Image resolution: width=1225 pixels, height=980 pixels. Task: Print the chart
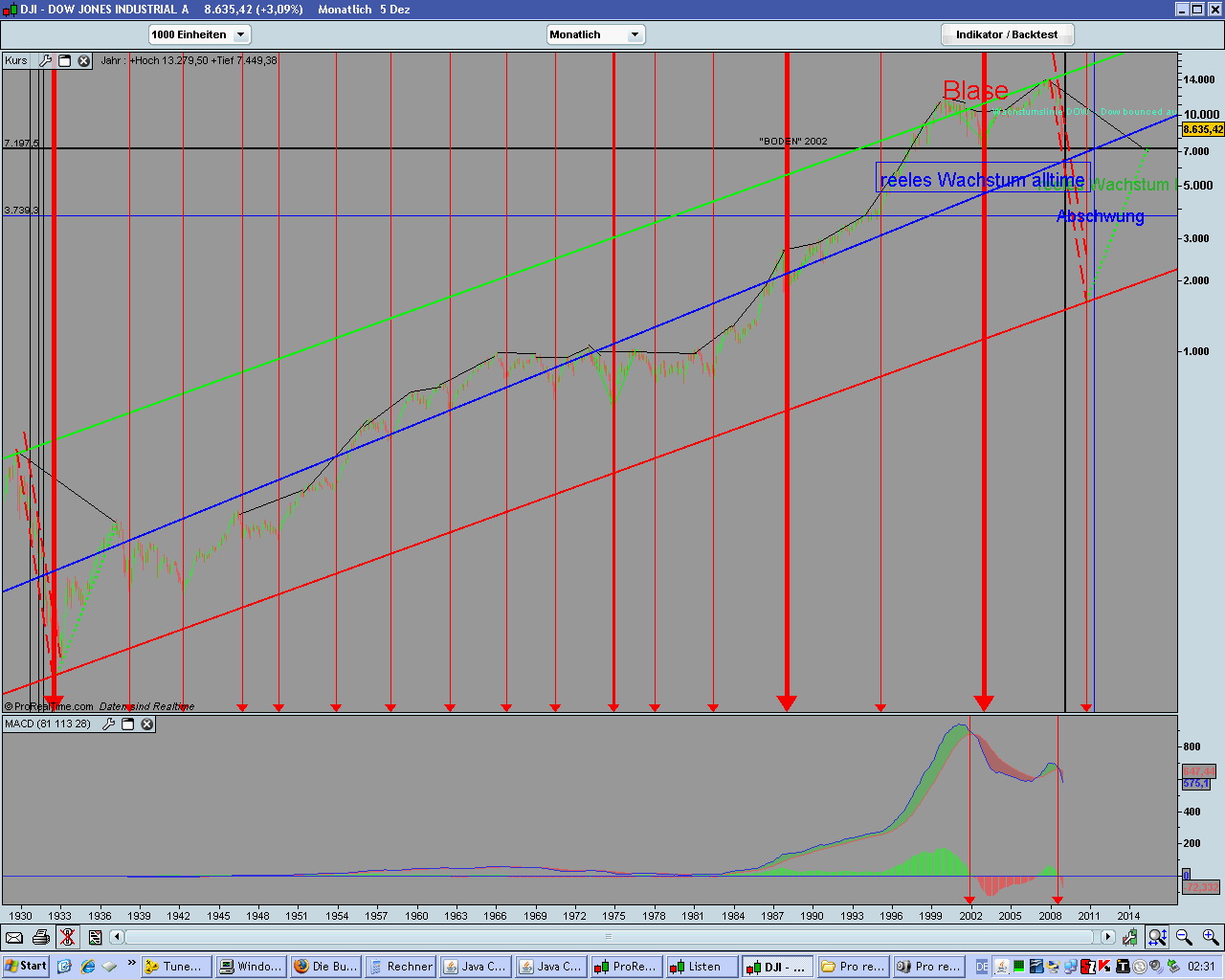pos(40,937)
